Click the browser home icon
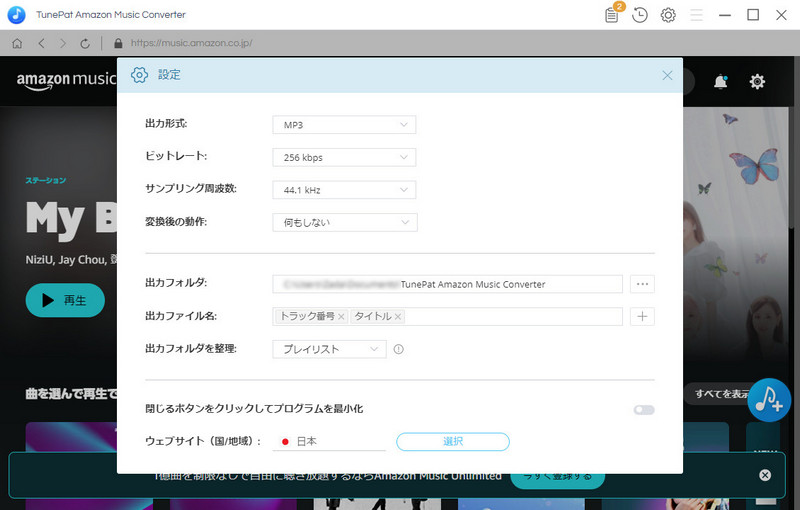This screenshot has width=800, height=510. click(17, 44)
